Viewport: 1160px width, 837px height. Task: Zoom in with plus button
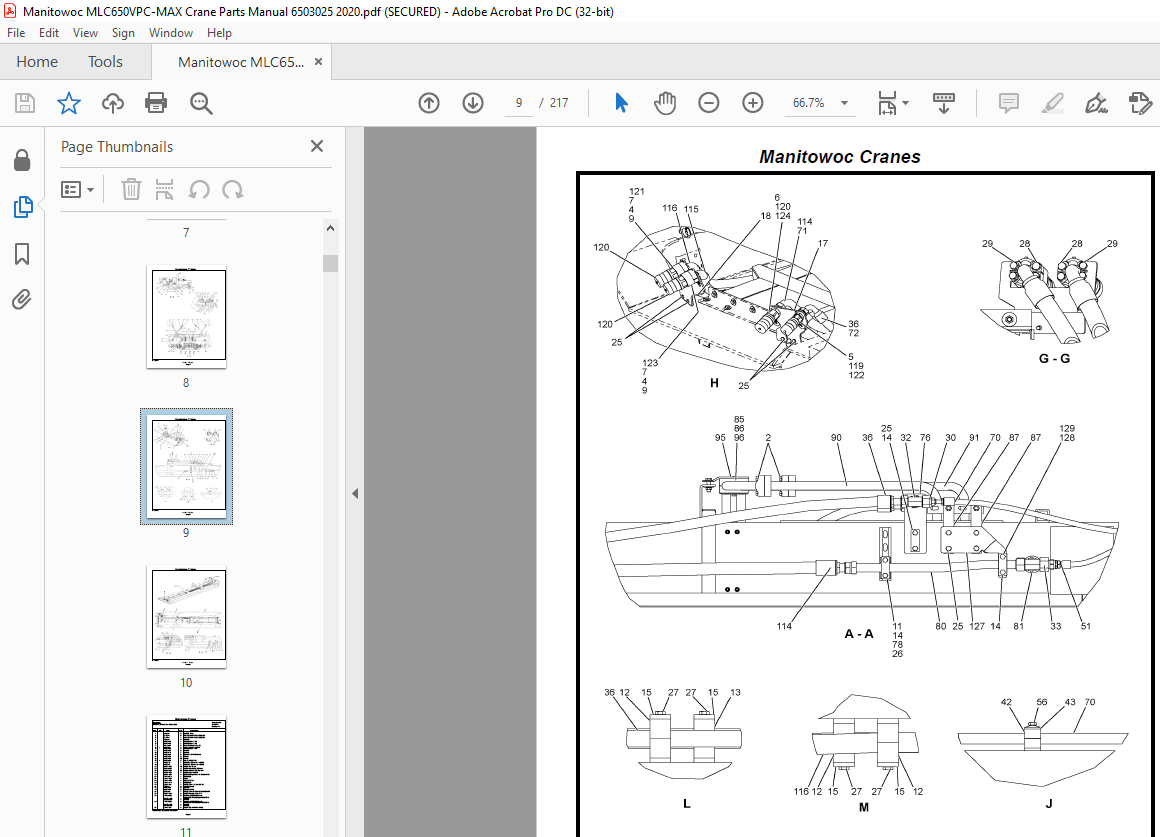tap(752, 103)
